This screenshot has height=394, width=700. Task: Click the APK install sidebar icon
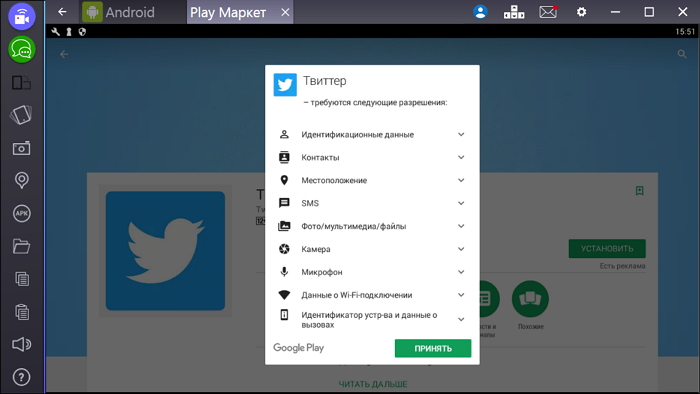click(x=21, y=213)
